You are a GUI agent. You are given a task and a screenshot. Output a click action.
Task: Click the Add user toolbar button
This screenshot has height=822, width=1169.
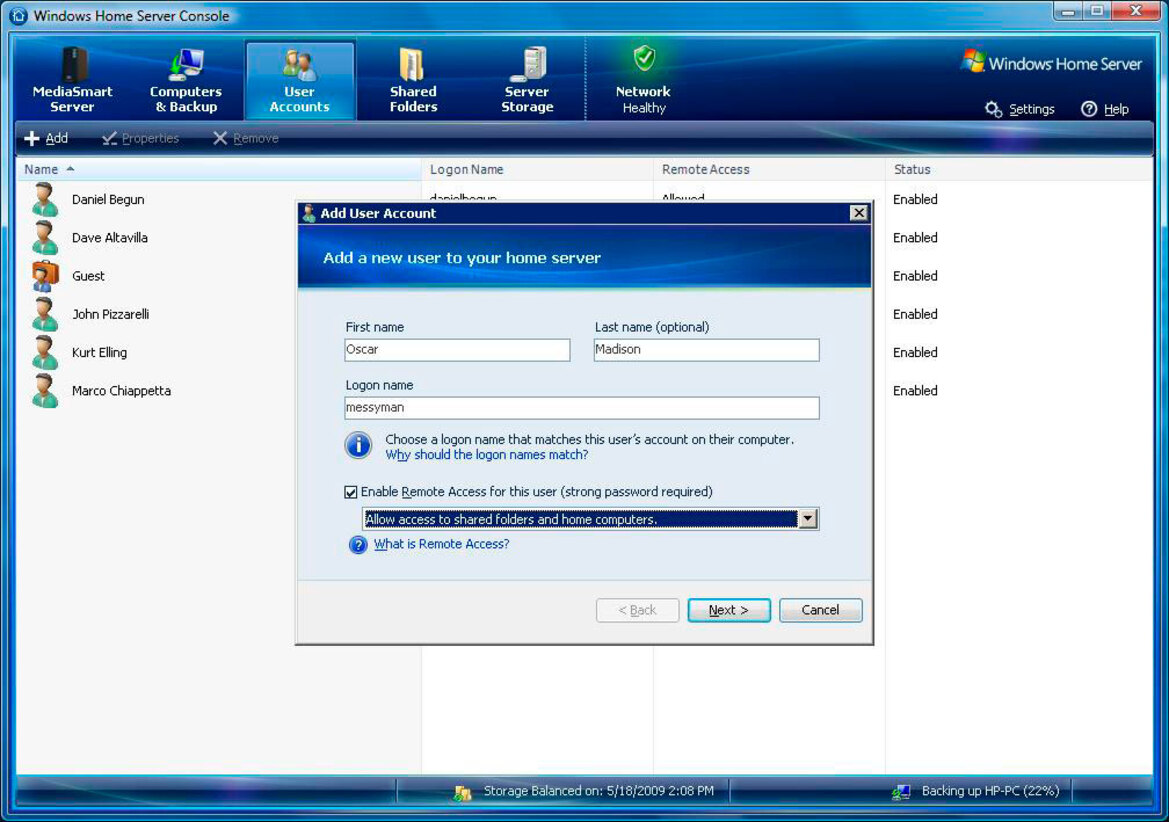click(46, 138)
